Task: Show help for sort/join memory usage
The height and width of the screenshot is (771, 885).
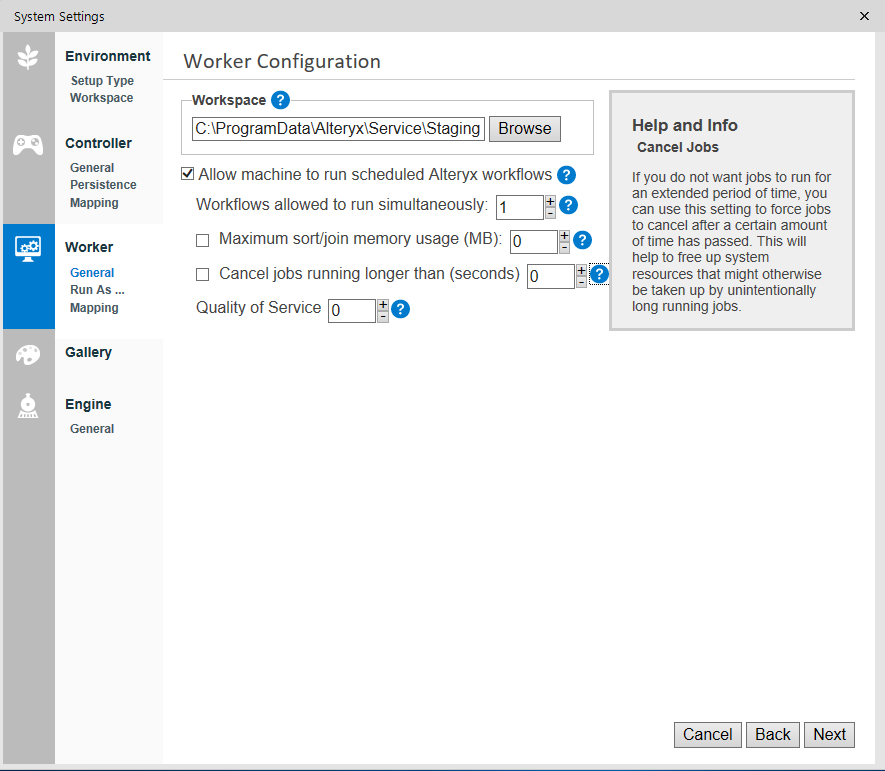Action: [x=582, y=240]
